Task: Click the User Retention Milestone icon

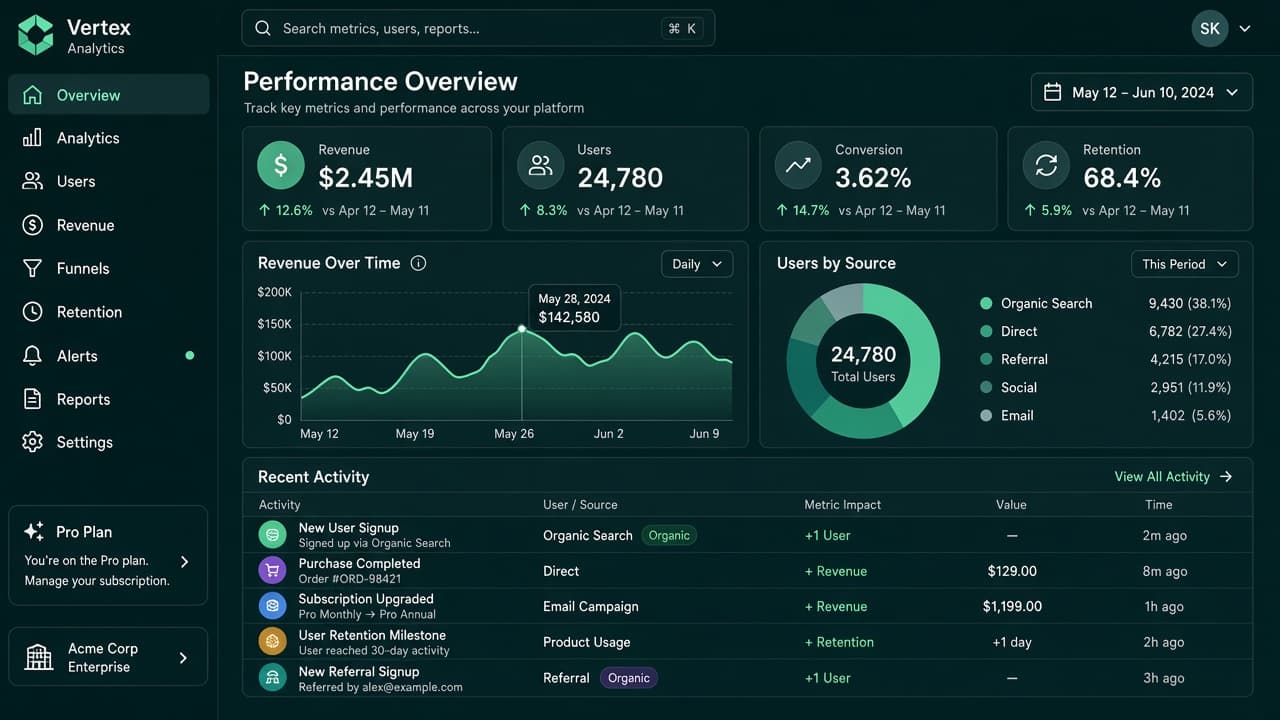Action: coord(272,642)
